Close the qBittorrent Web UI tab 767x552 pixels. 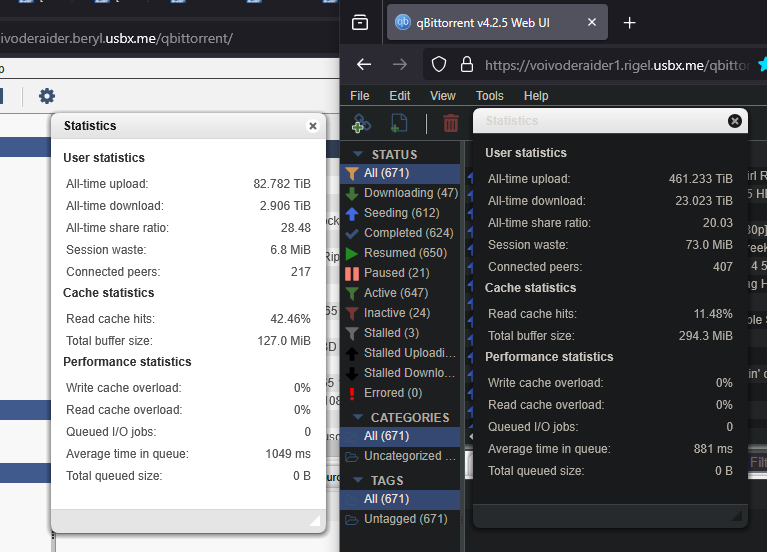592,22
